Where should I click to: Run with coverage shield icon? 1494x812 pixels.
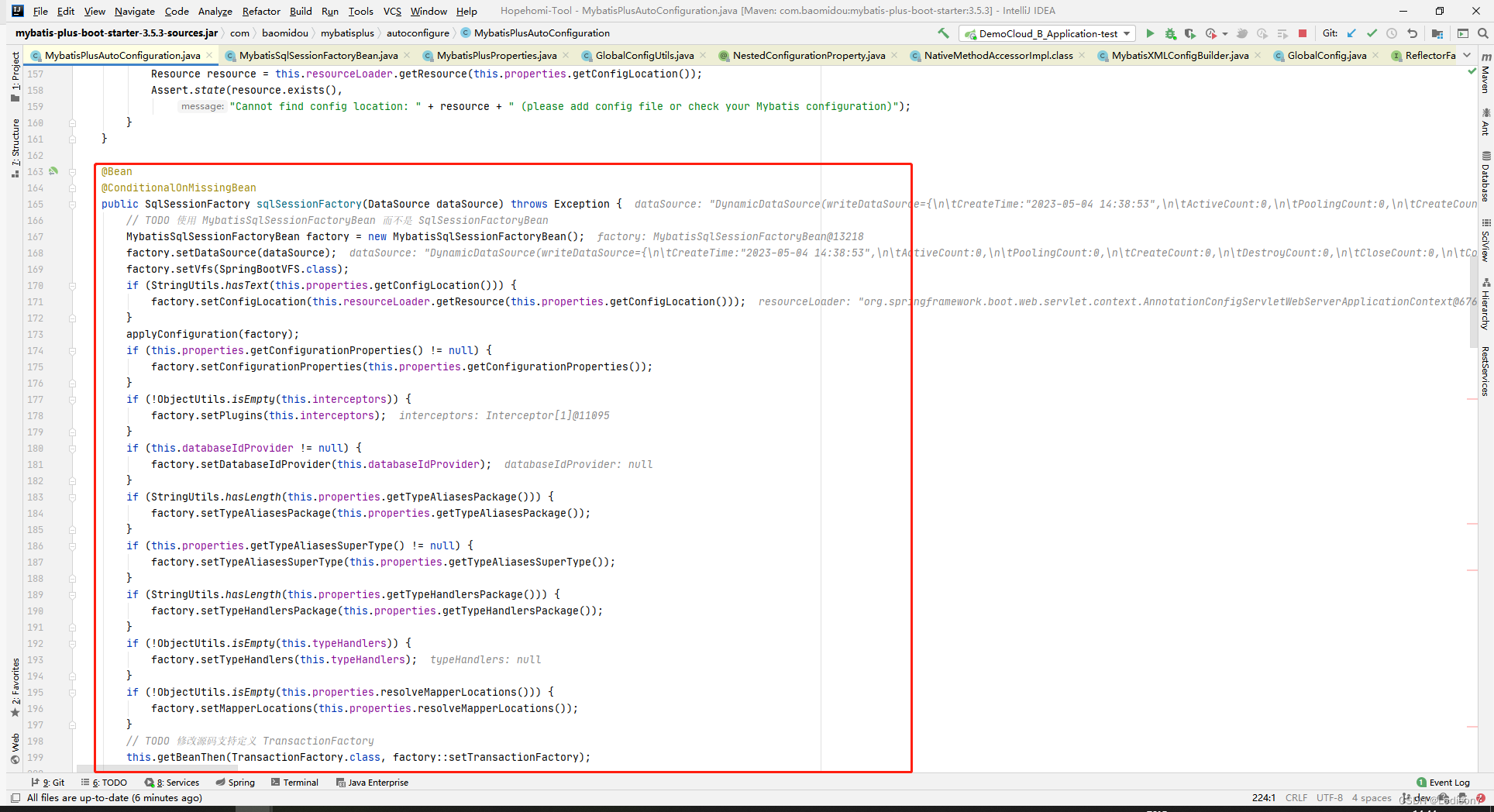(x=1189, y=33)
